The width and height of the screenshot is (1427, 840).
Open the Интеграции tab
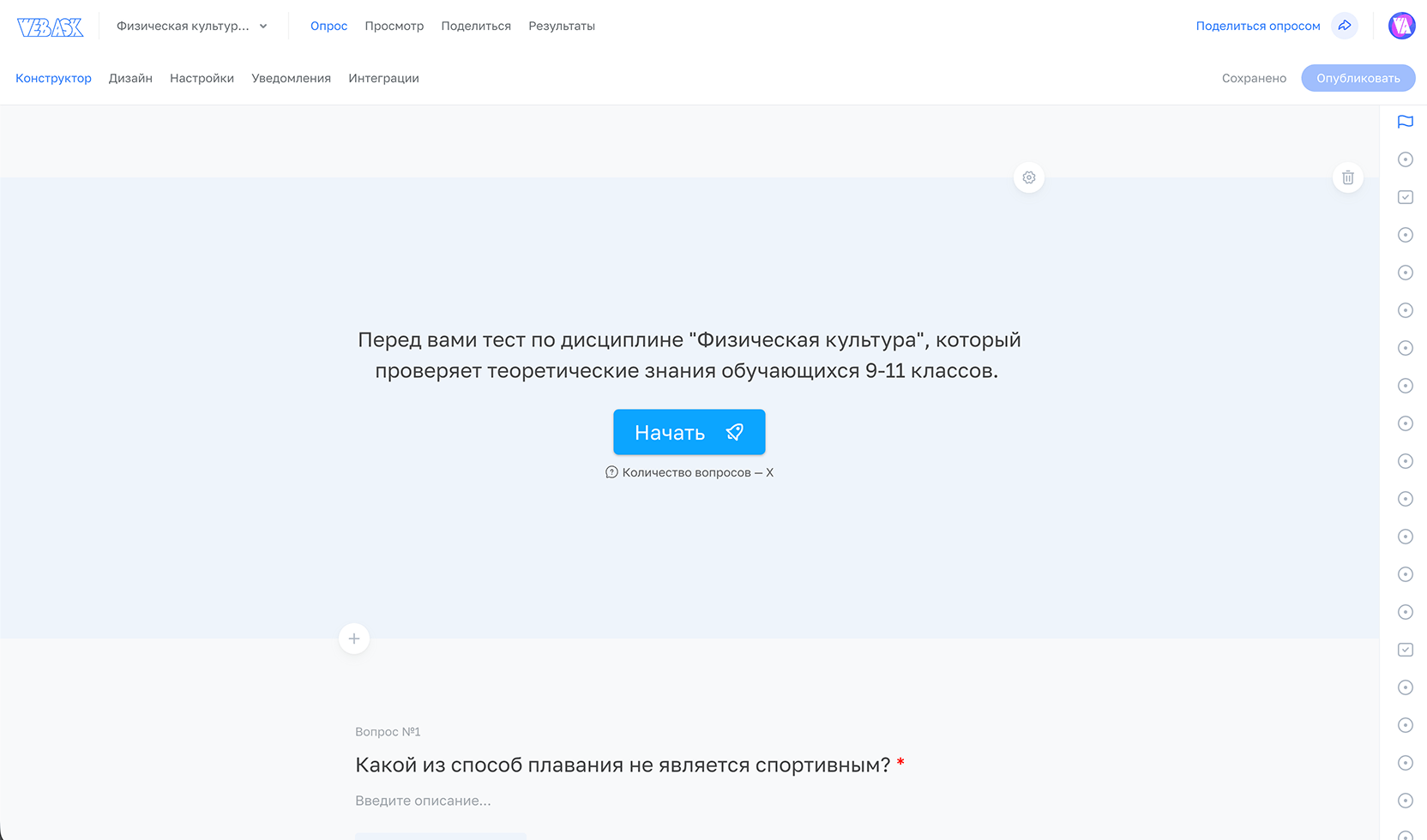383,78
